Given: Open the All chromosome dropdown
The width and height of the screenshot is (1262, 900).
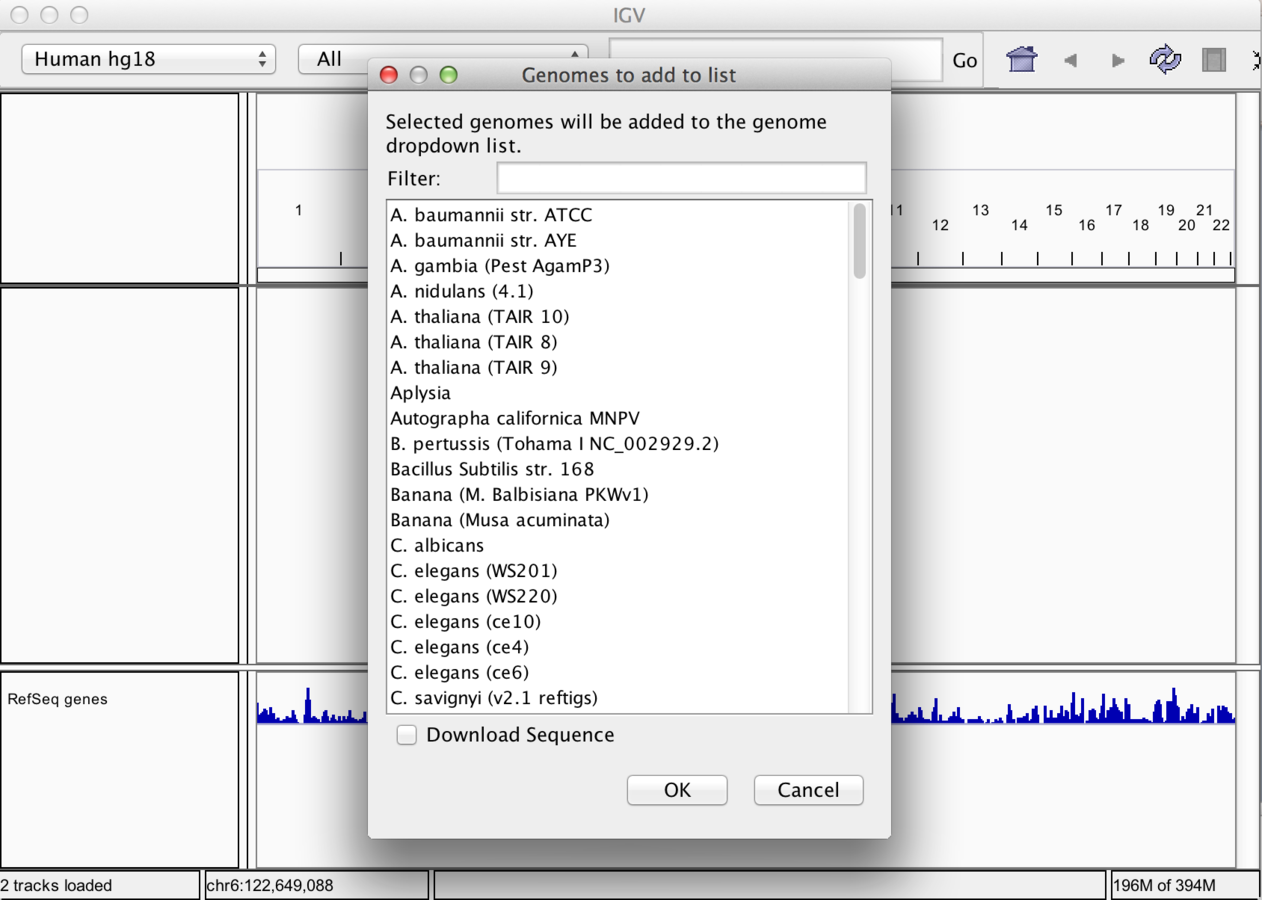Looking at the screenshot, I should 443,59.
